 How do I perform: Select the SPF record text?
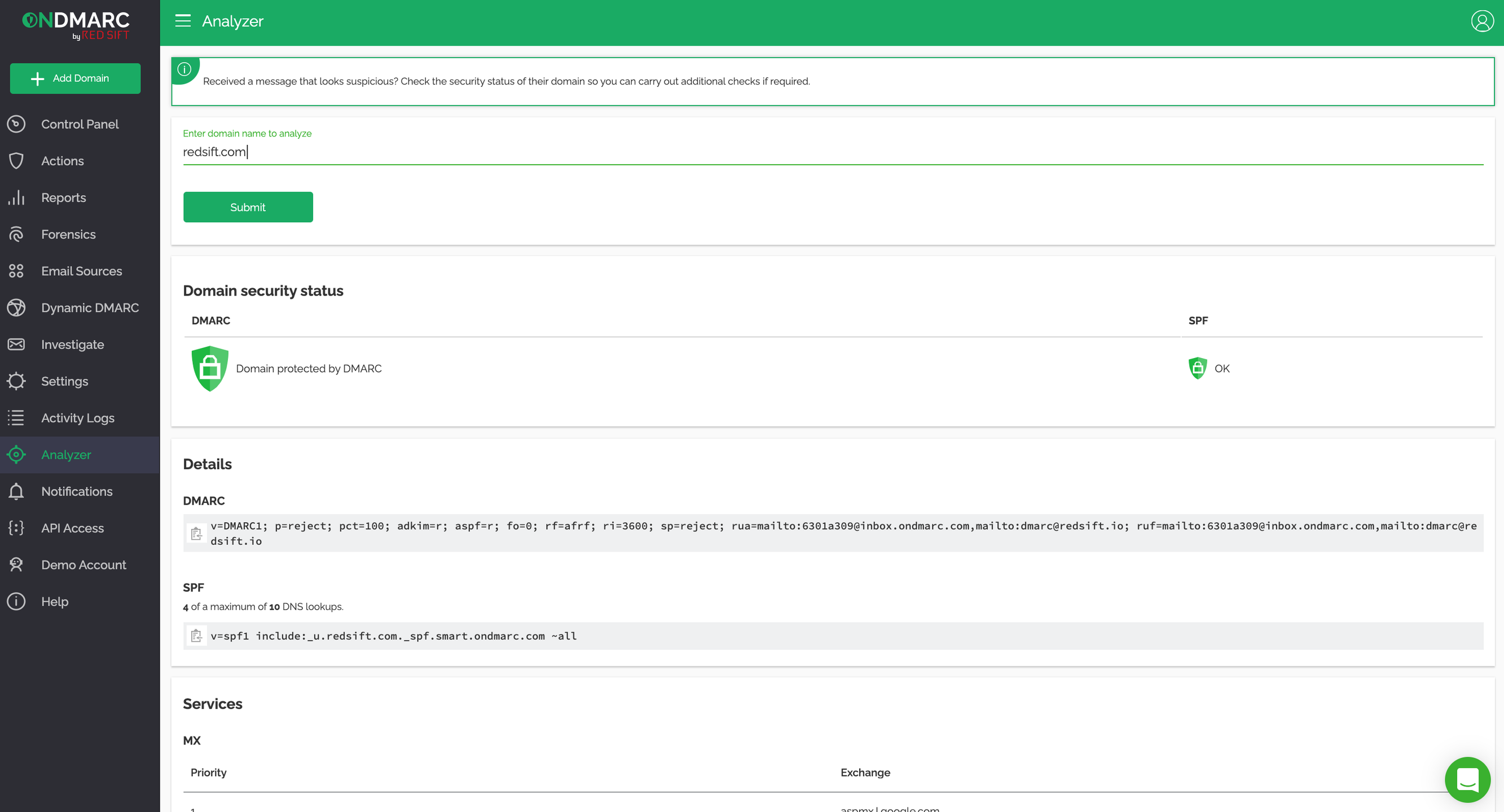(394, 636)
